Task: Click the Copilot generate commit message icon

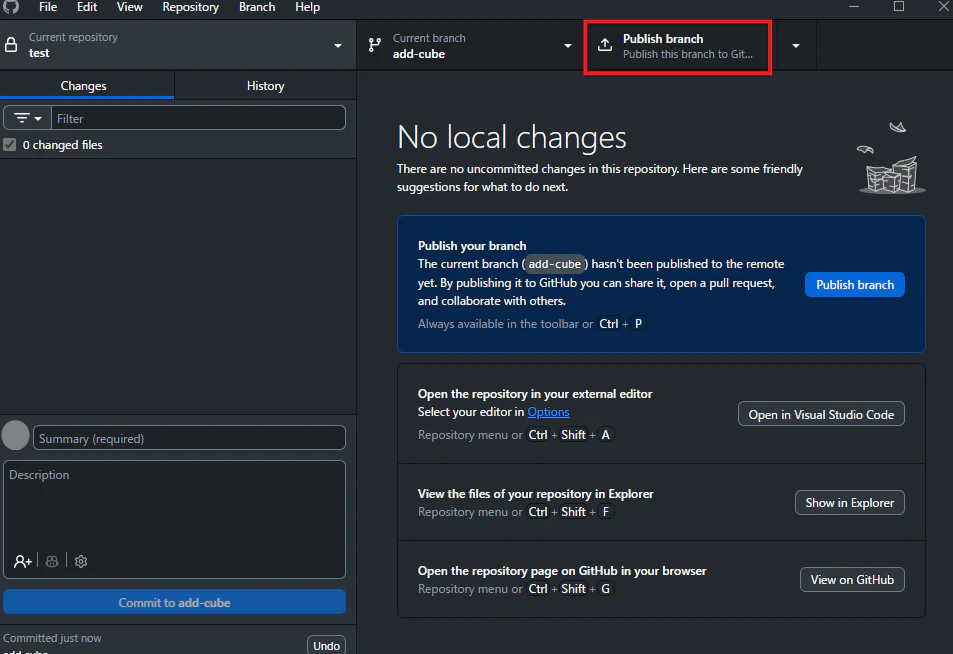Action: point(52,561)
